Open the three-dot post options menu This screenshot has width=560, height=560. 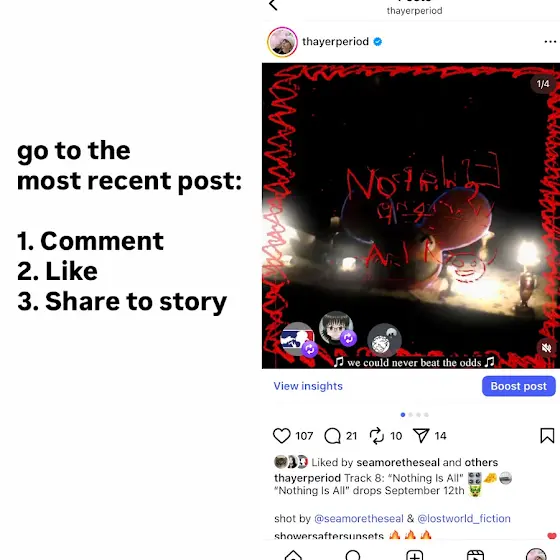click(x=550, y=42)
